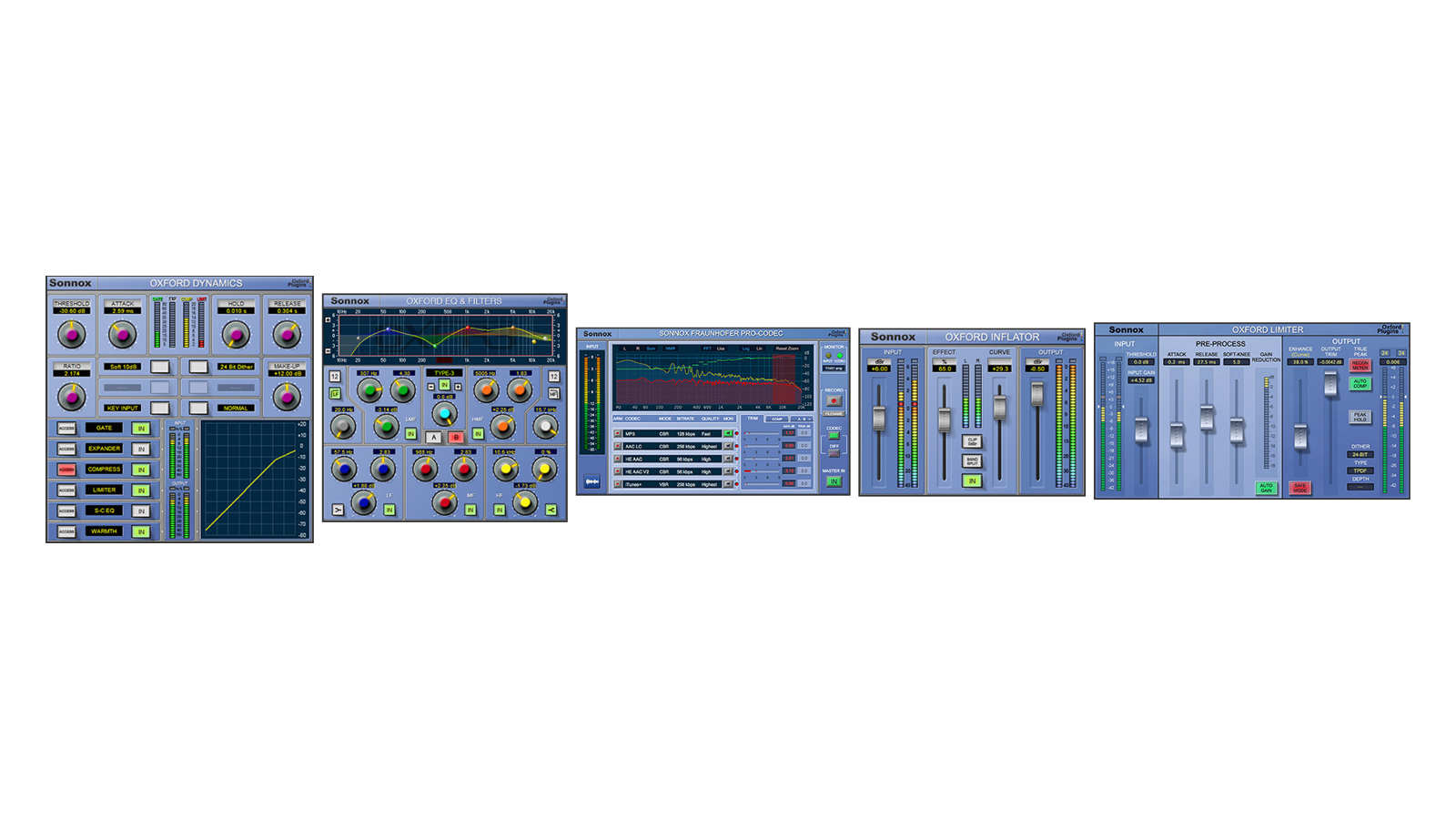Click the waveform icon in Pro-Codec input
Viewport: 1456px width, 819px height.
click(592, 481)
